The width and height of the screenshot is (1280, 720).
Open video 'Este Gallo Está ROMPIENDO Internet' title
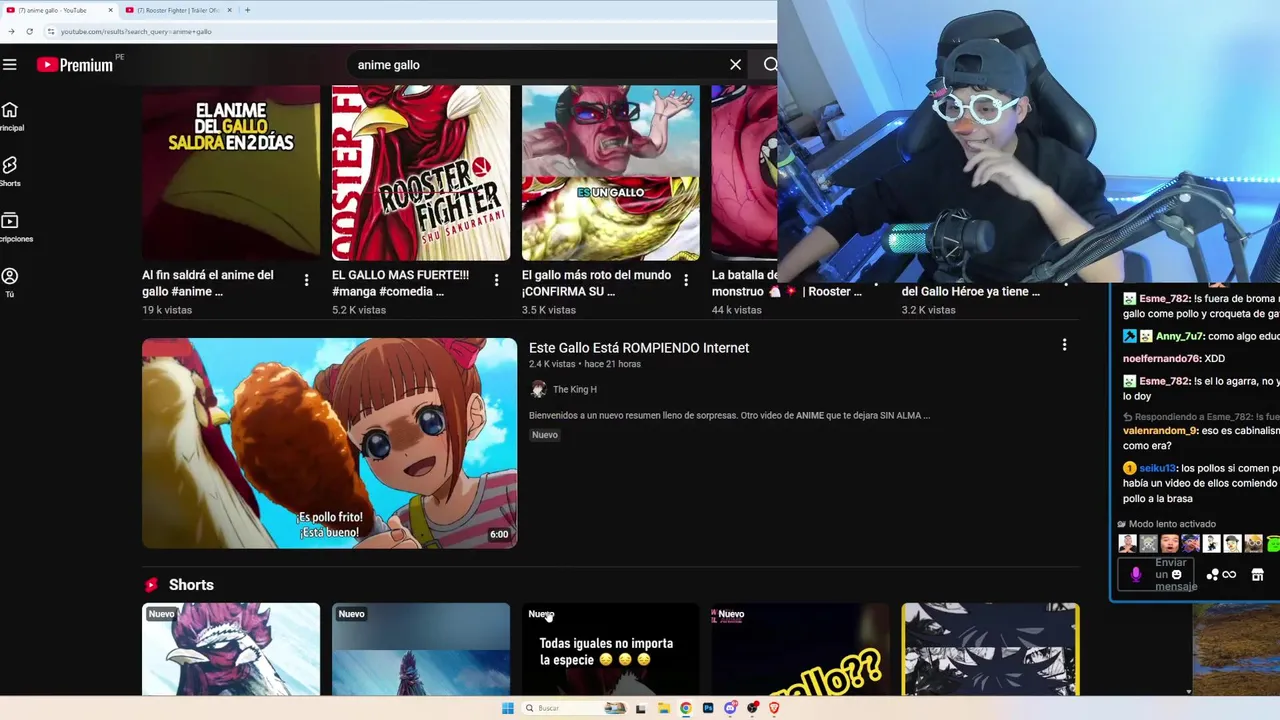[639, 348]
